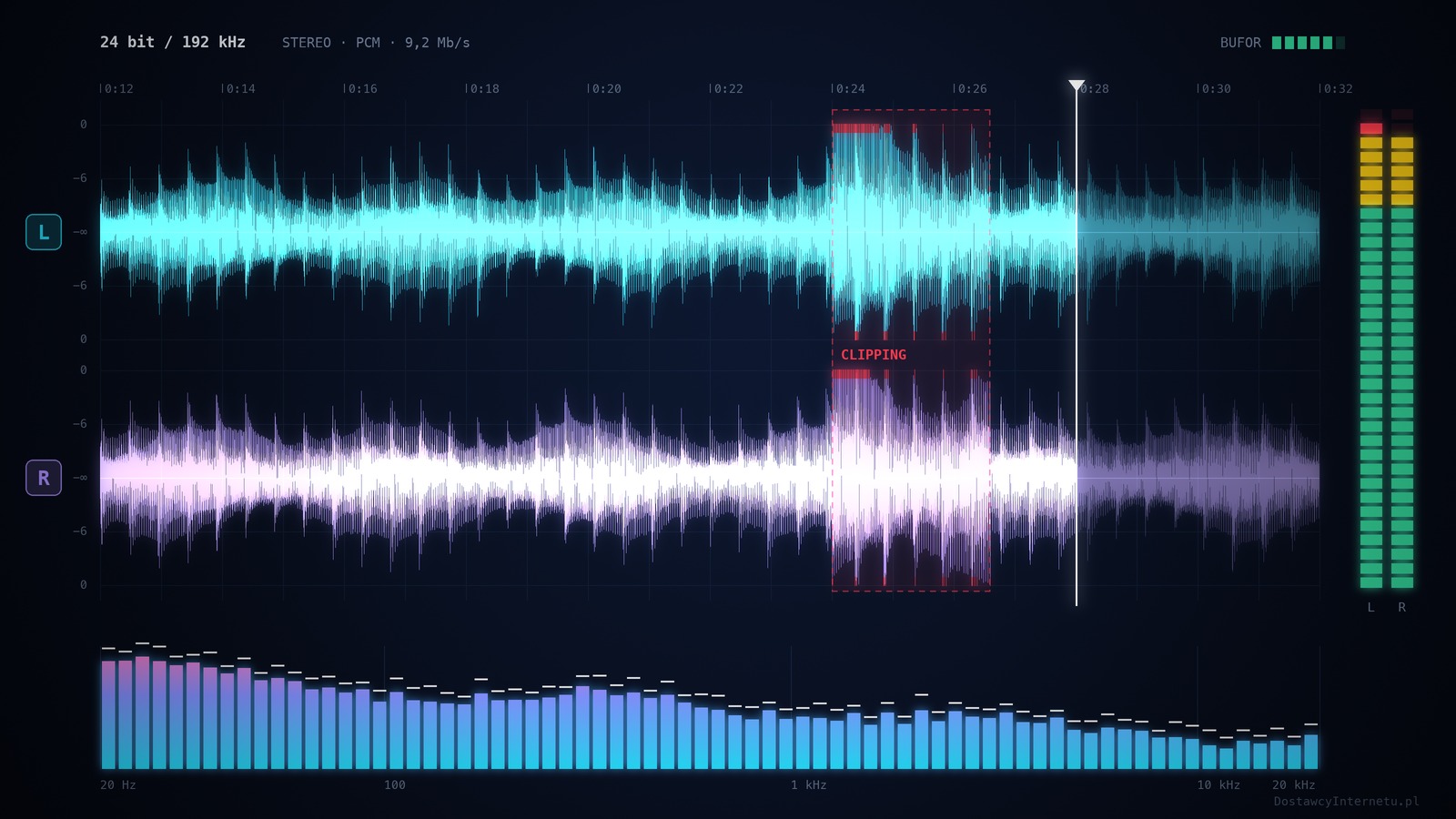Click the red clip indicator on left meter
Image resolution: width=1456 pixels, height=819 pixels.
click(1371, 128)
